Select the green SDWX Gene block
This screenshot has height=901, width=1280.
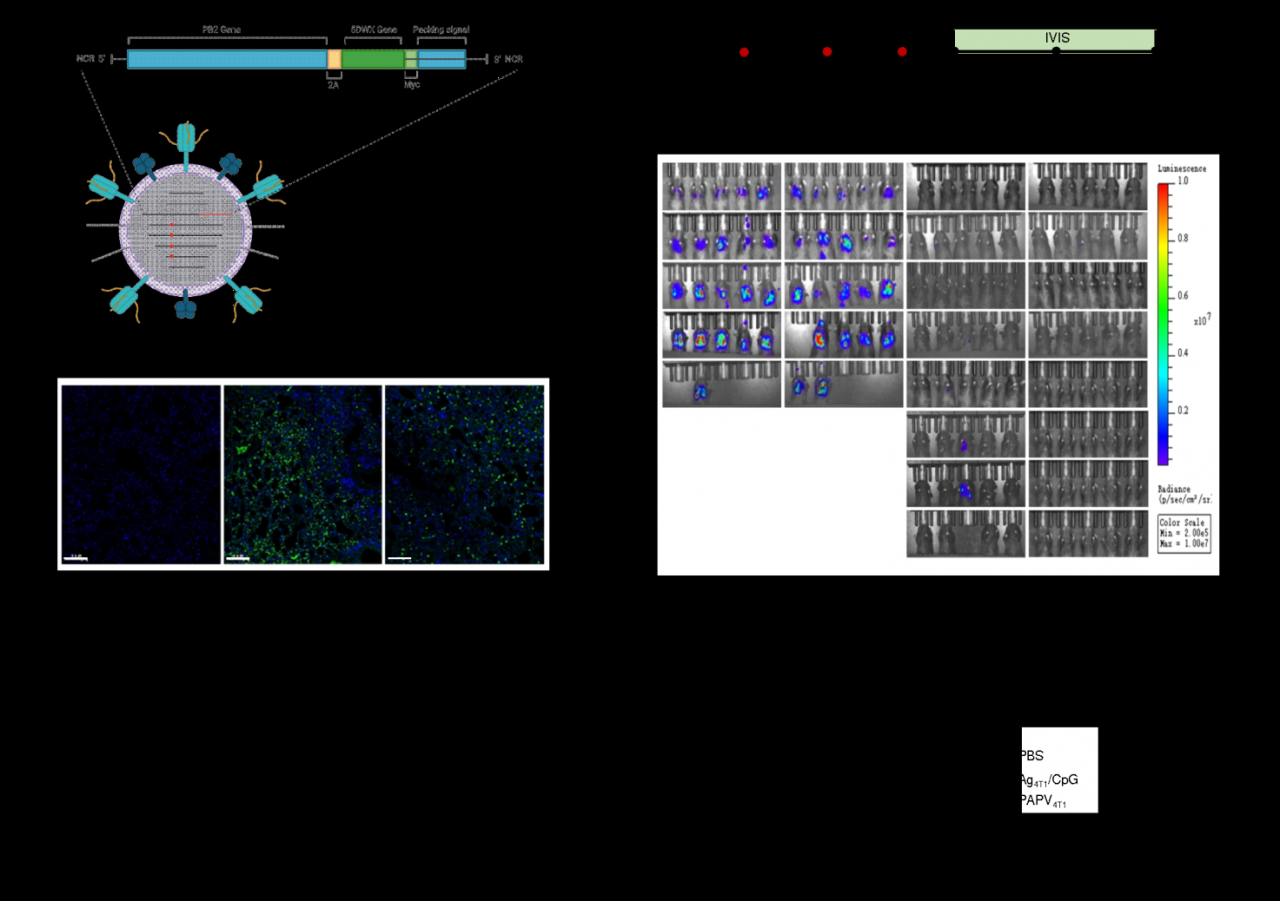click(x=373, y=60)
